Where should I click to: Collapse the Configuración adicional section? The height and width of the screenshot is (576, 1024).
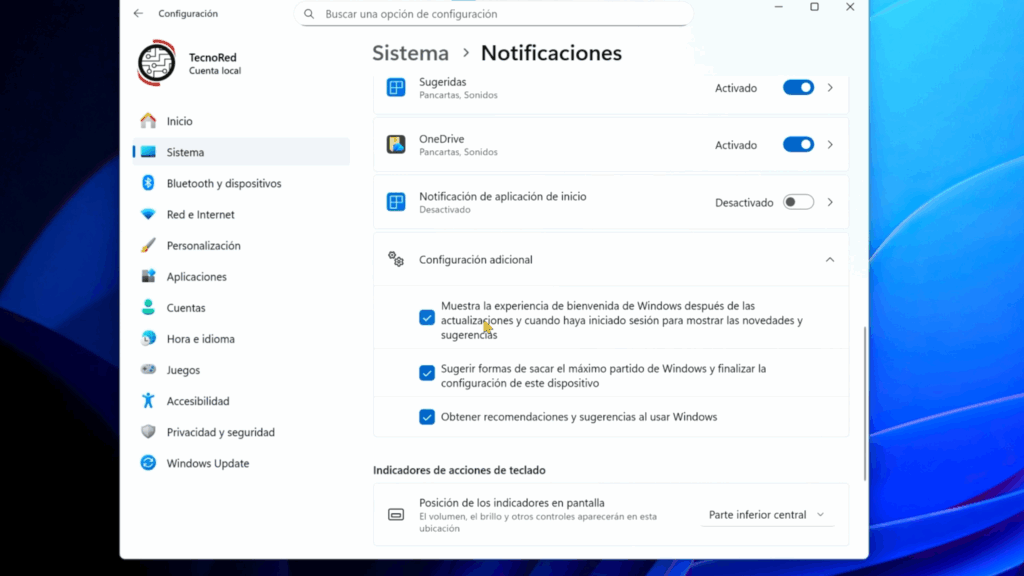(829, 259)
